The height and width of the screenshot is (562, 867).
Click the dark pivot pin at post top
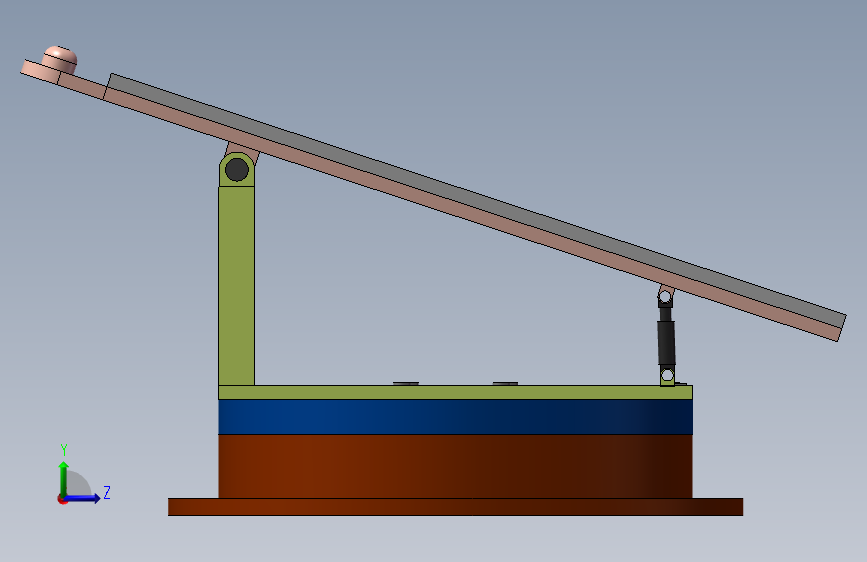tap(237, 170)
